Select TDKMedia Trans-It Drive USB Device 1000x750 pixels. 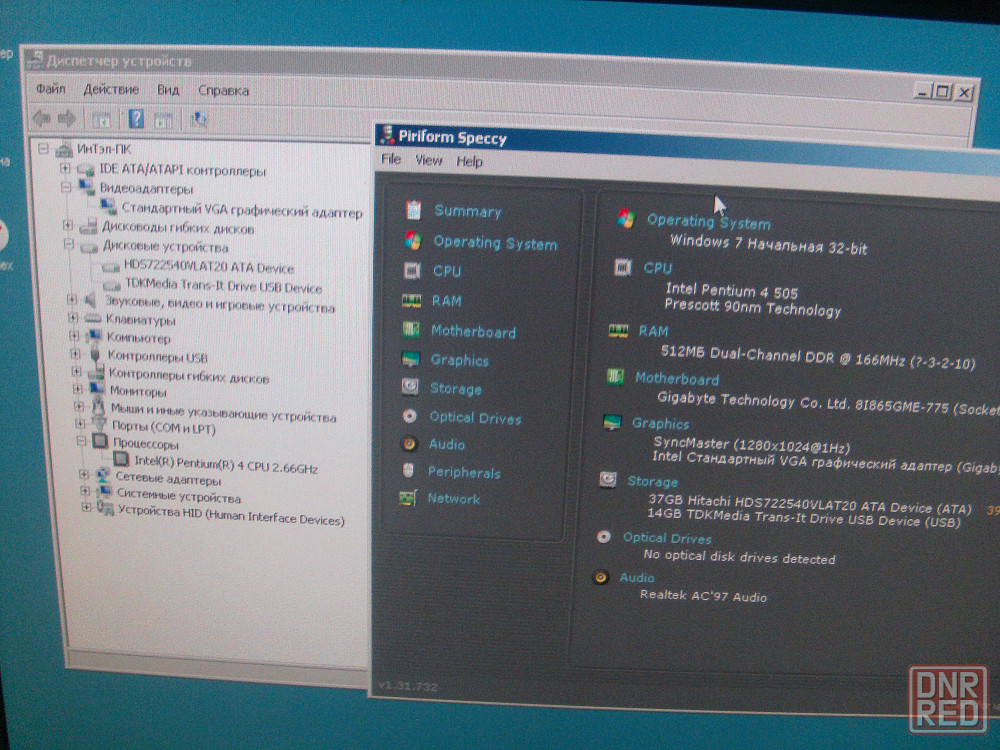tap(223, 285)
